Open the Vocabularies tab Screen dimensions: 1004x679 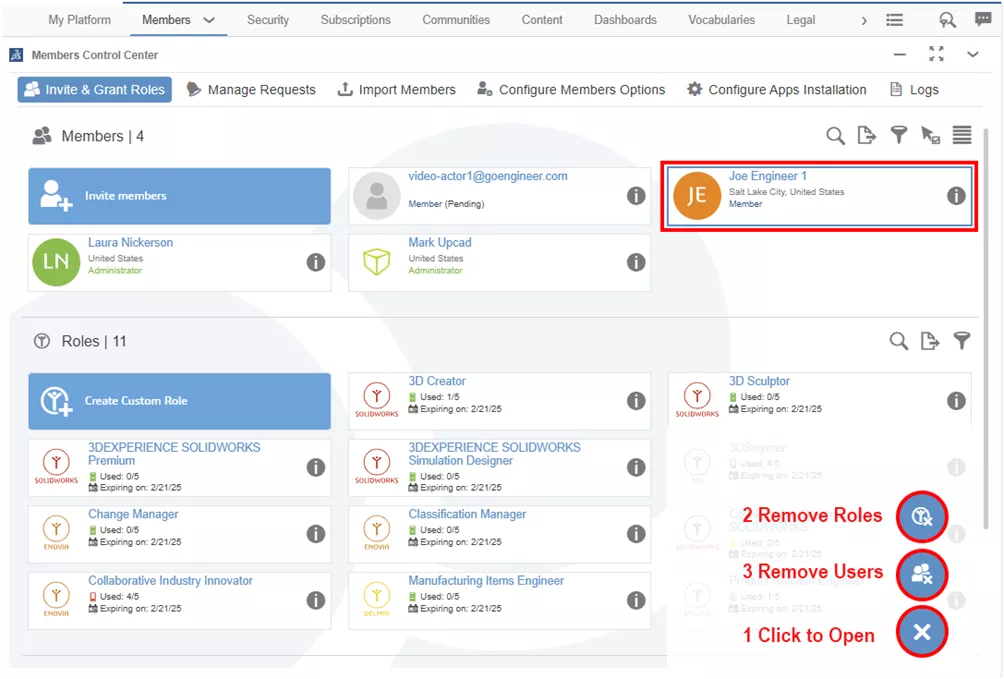[x=721, y=20]
